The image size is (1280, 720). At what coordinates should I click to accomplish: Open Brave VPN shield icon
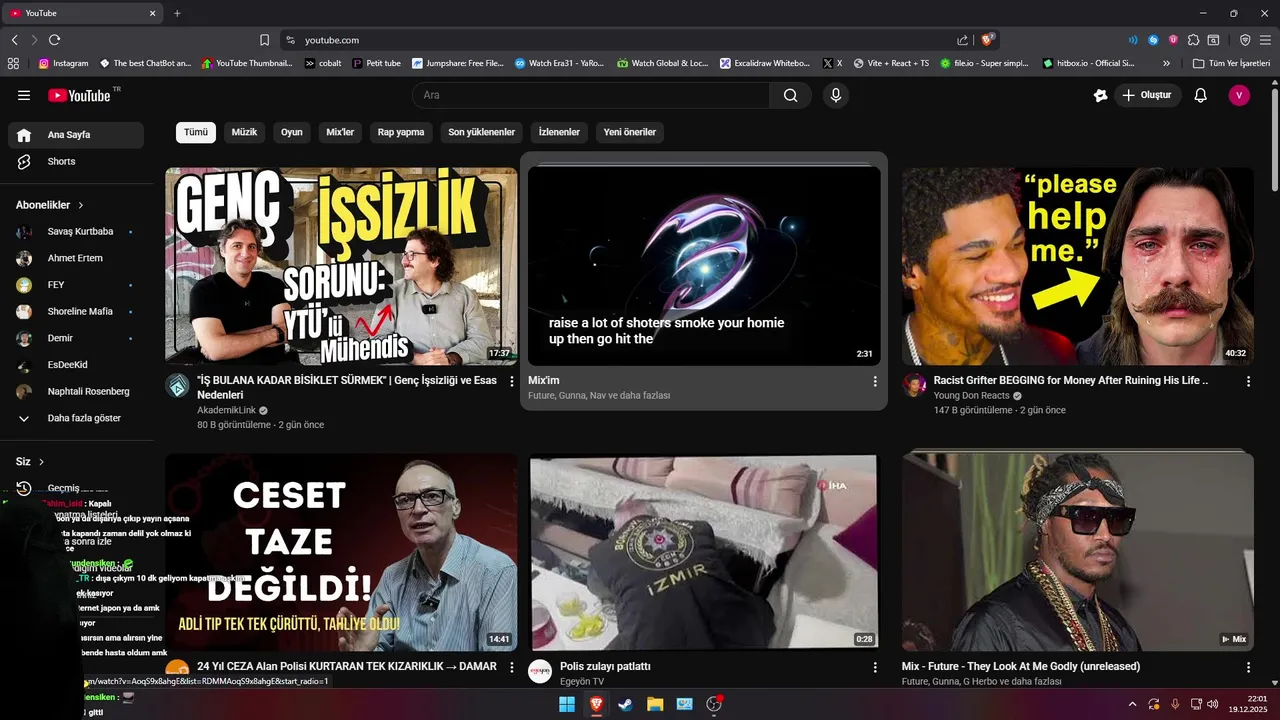(x=1245, y=40)
